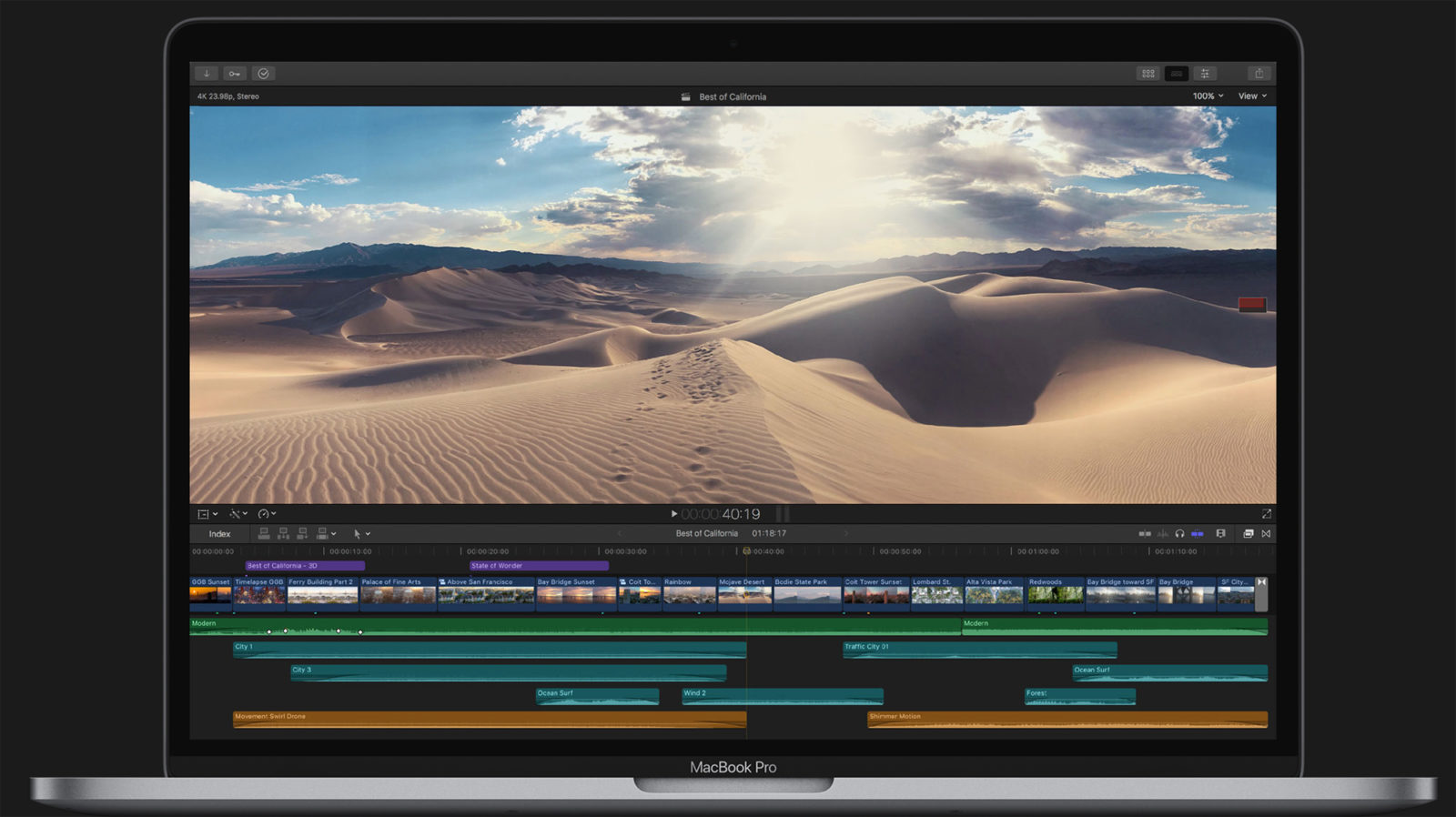Viewport: 1456px width, 817px height.
Task: Show Background Tasks checkmark icon
Action: (x=263, y=74)
